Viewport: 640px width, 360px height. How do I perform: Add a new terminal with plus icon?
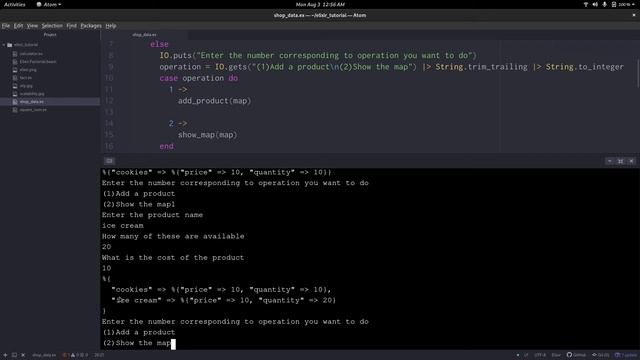pyautogui.click(x=5, y=355)
